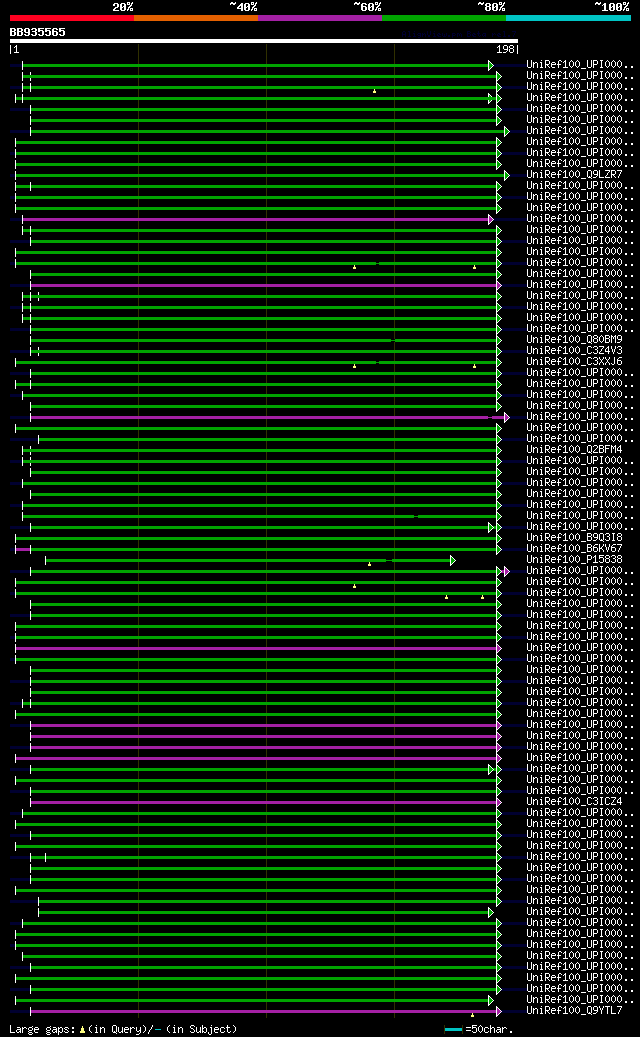Open the UniRef100_B6KV67 hit link

[x=574, y=548]
